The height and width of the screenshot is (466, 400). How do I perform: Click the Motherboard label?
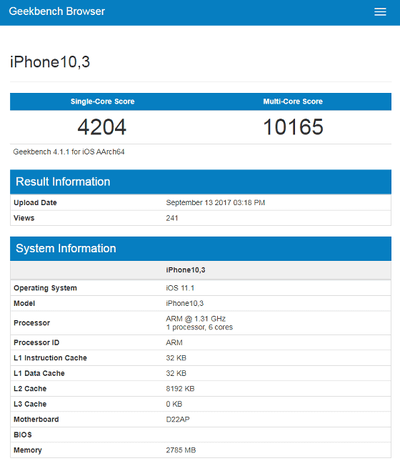36,419
